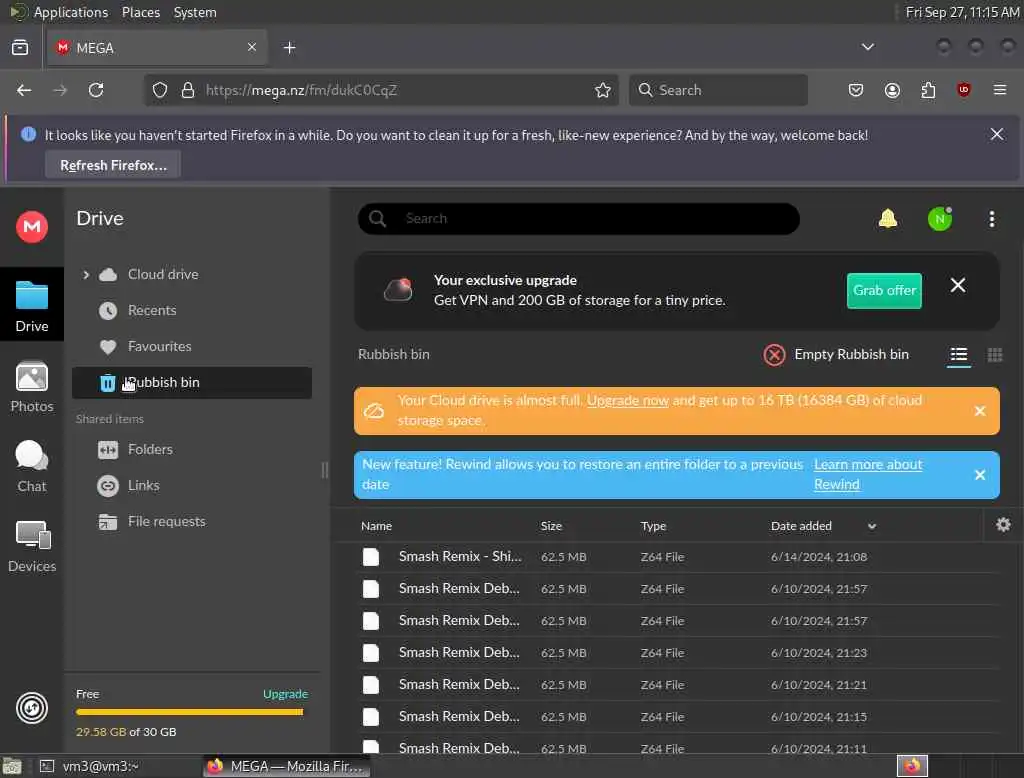
Task: Open Favourites in sidebar
Action: tap(159, 346)
